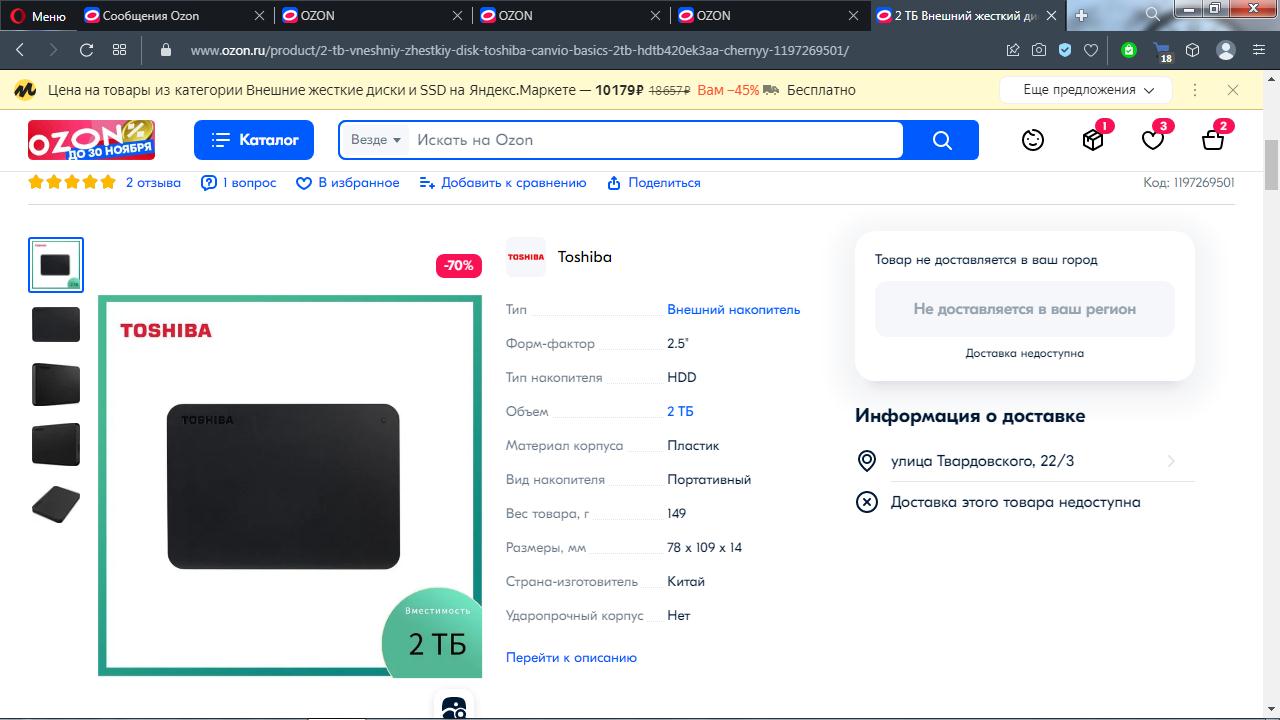Open the Speed Dial start page
Image resolution: width=1280 pixels, height=720 pixels.
coord(119,50)
